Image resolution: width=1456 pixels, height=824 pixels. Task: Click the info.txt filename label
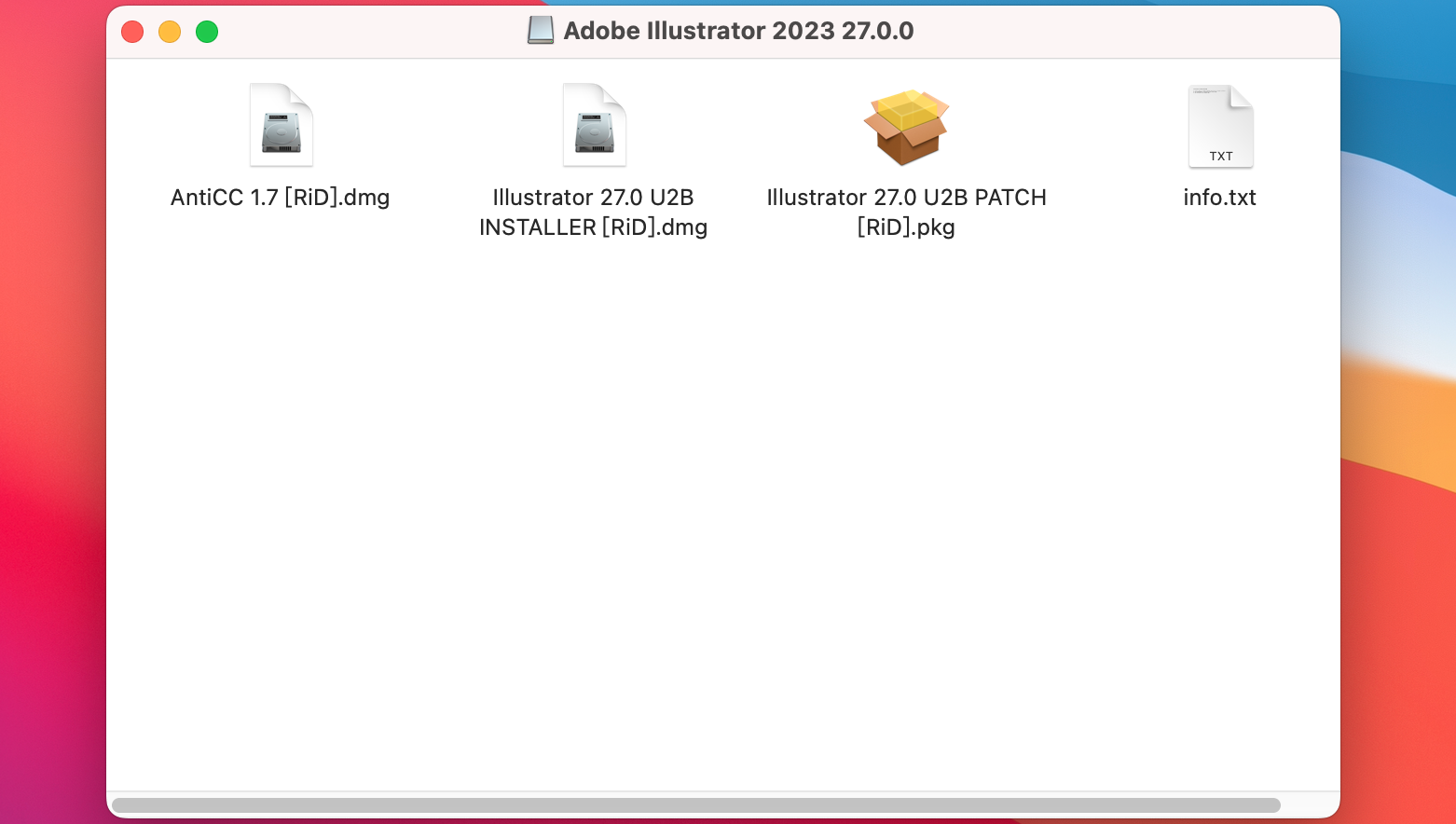(x=1219, y=197)
